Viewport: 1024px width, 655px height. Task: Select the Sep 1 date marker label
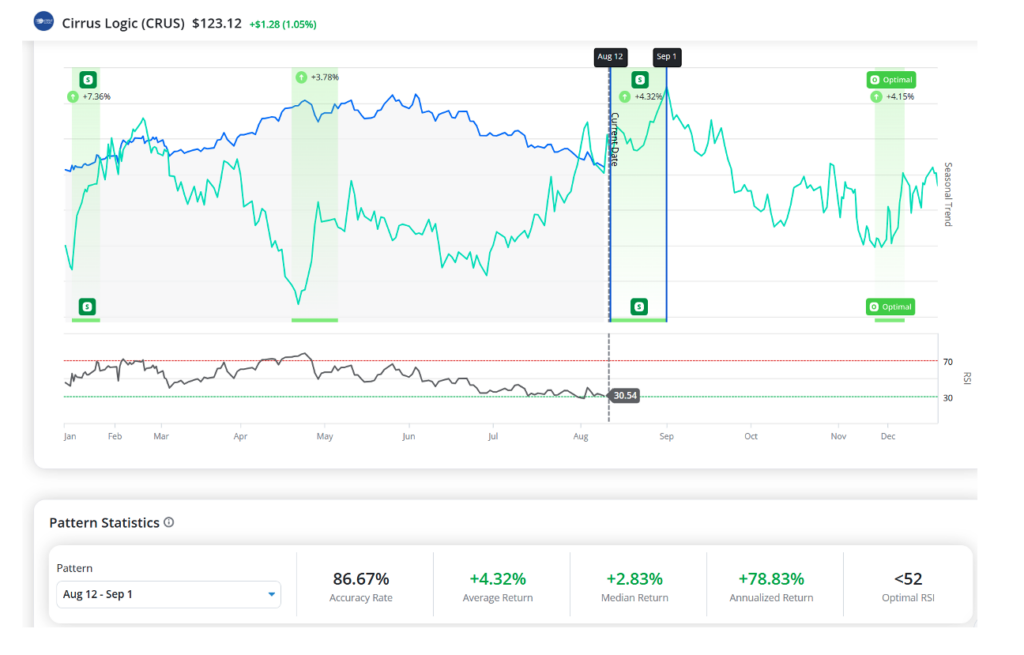coord(667,57)
